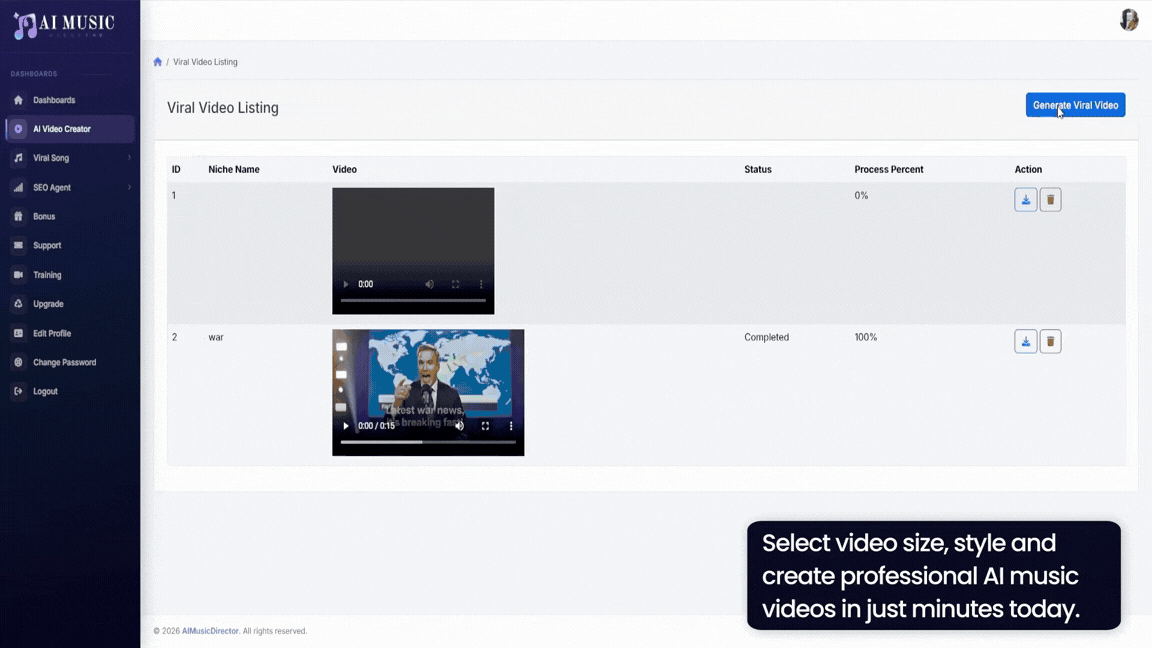The image size is (1152, 648).
Task: Open the Dashboards sidebar item
Action: (70, 100)
